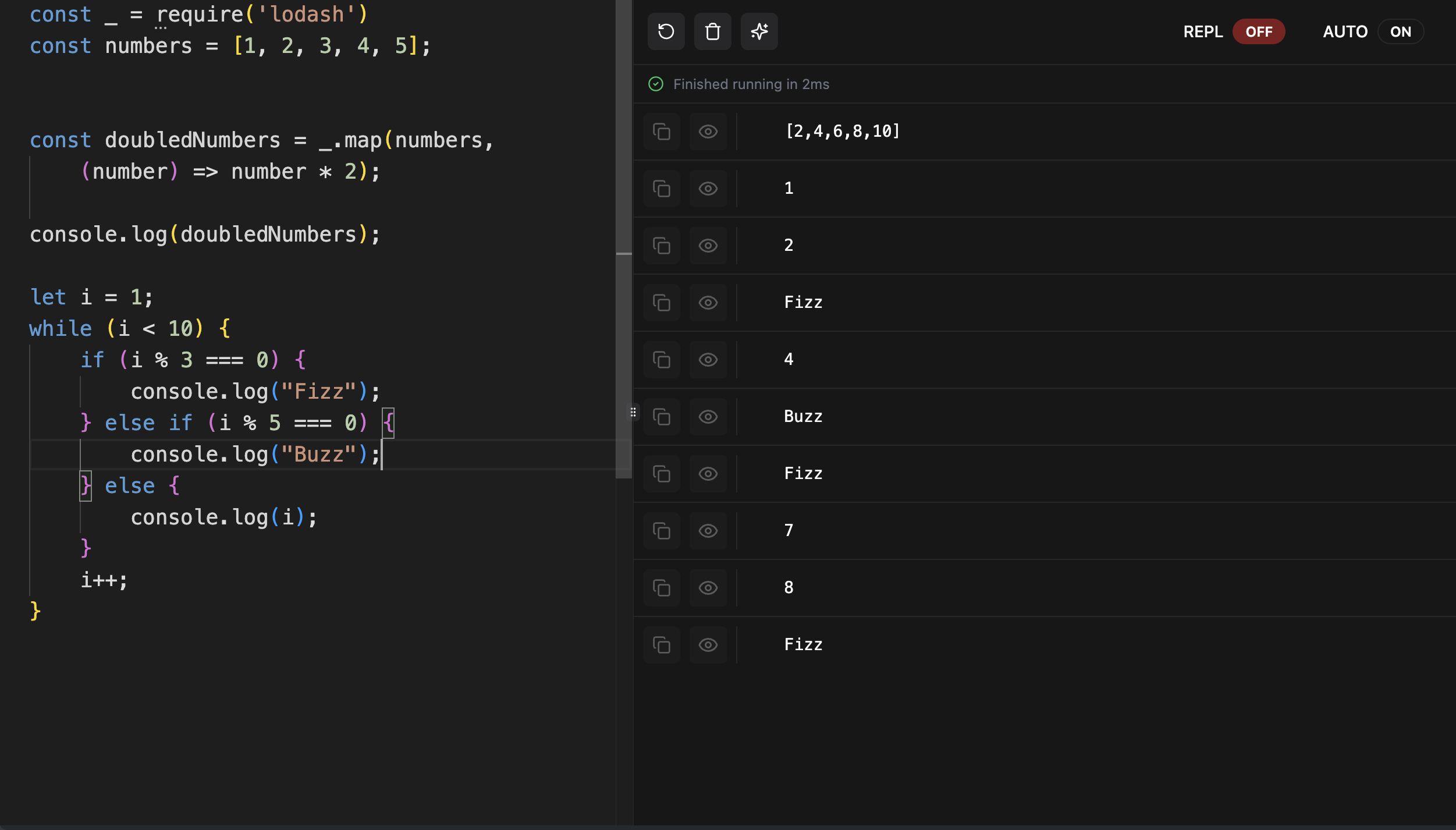Click the console.log(doubledNumbers) line

coord(205,234)
